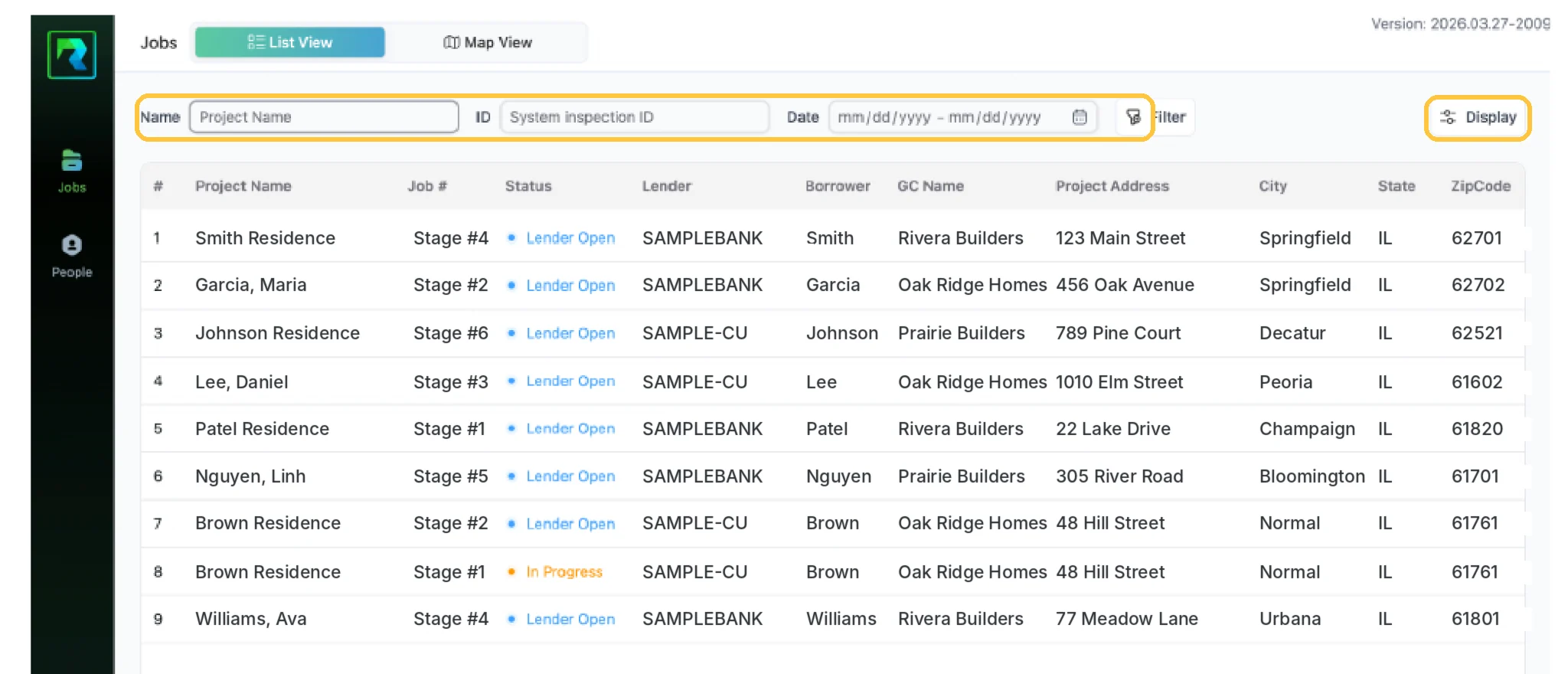Sort by Lender column header

667,186
